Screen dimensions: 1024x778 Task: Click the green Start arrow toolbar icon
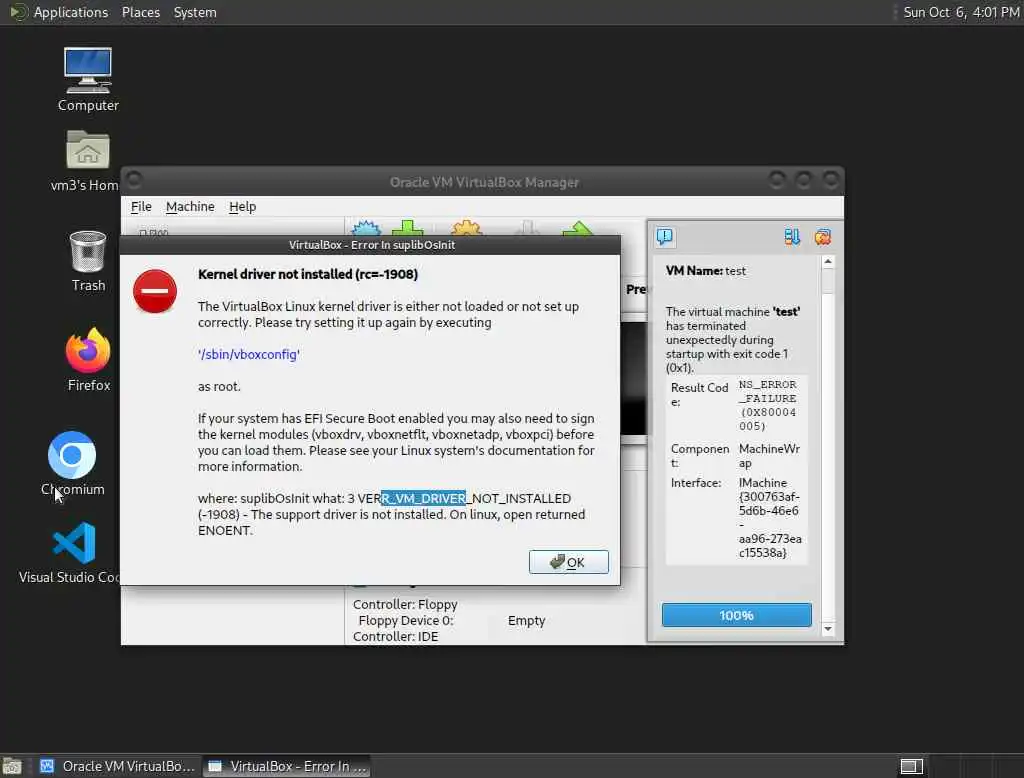pyautogui.click(x=577, y=228)
